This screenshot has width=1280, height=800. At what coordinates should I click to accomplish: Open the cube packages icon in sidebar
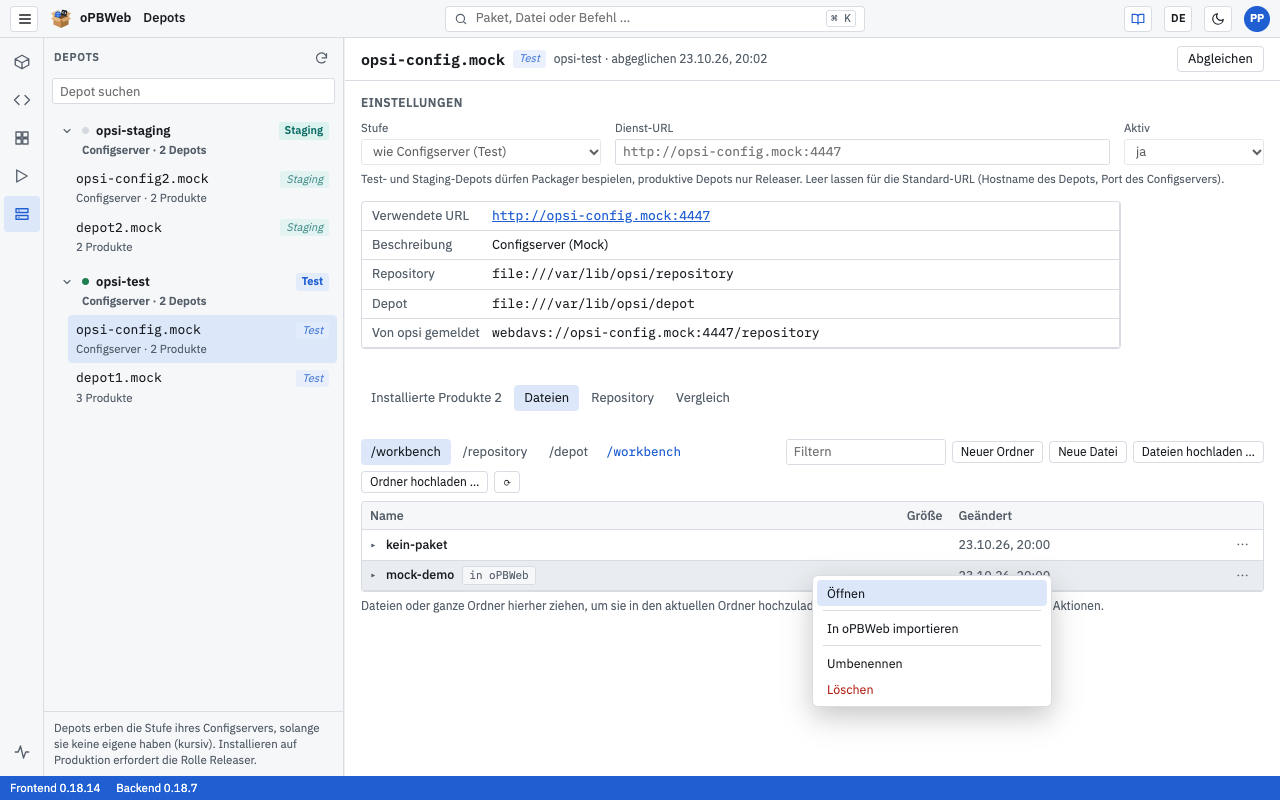[x=22, y=62]
